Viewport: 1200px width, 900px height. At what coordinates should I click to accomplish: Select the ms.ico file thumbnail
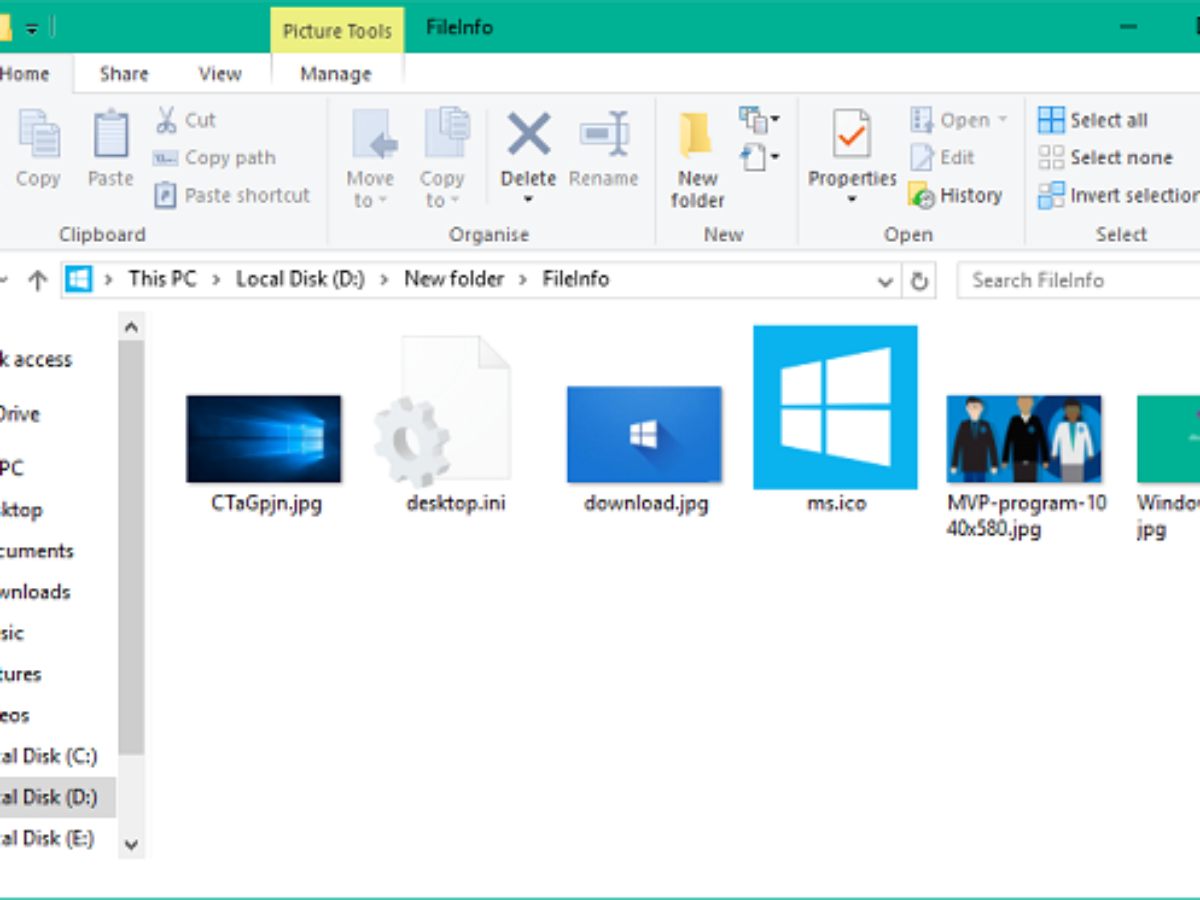point(835,408)
